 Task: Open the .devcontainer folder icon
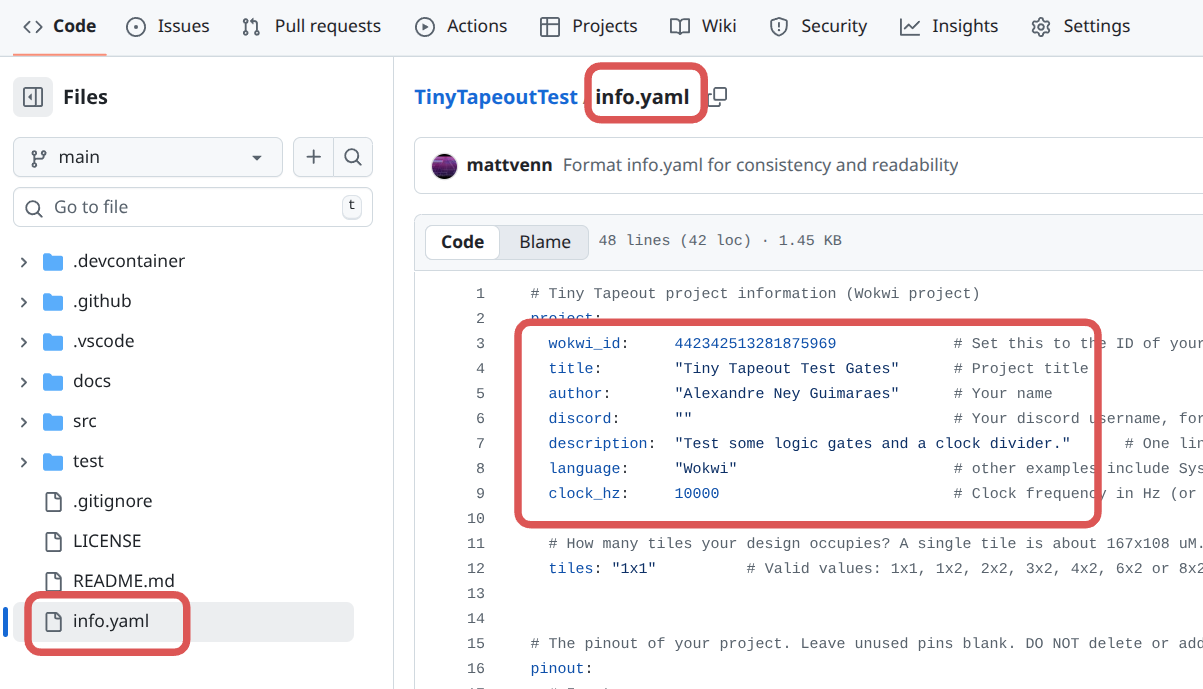coord(54,261)
